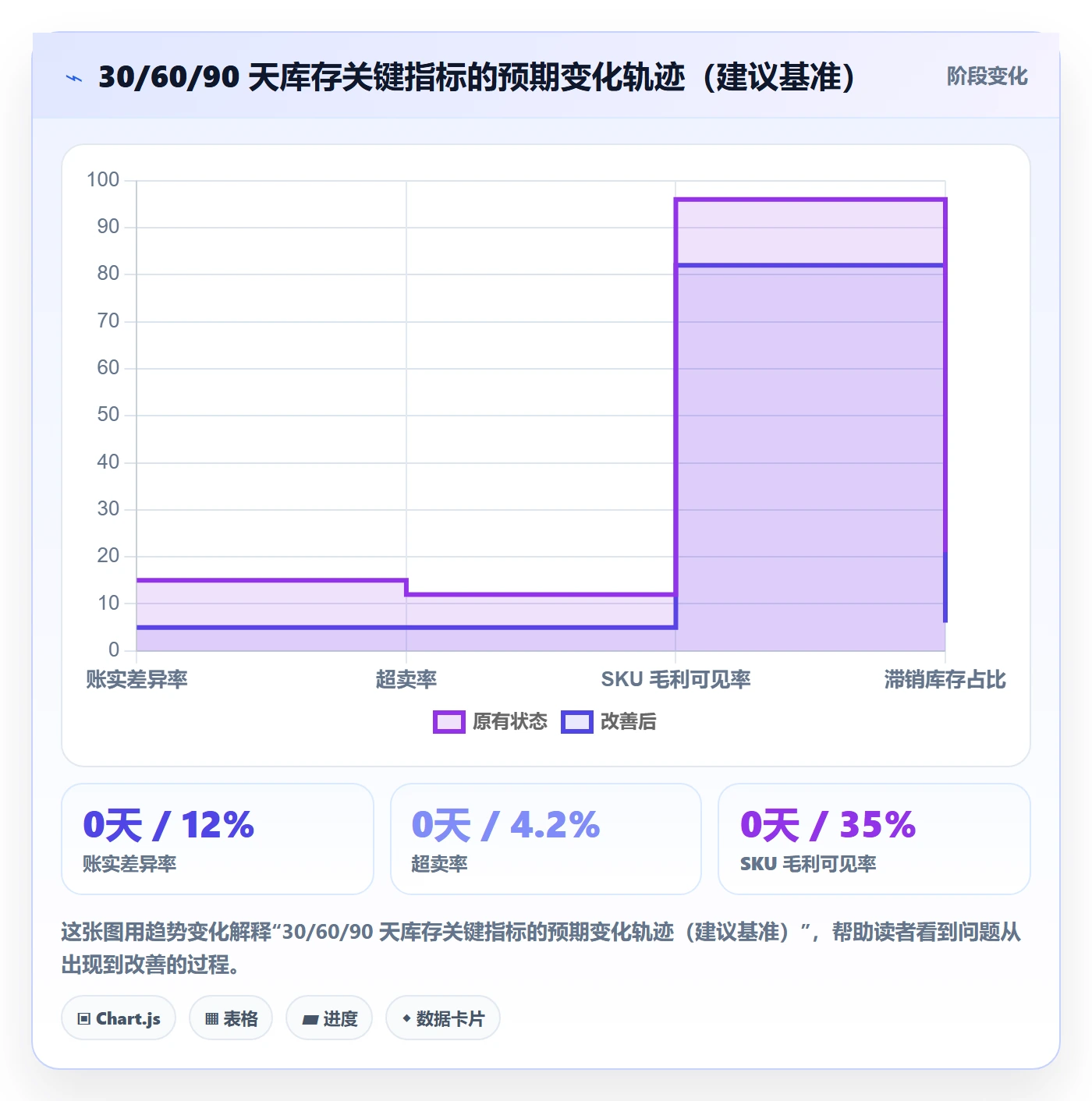Viewport: 1092px width, 1101px height.
Task: Toggle the 原有状态 legend swatch
Action: [x=449, y=722]
